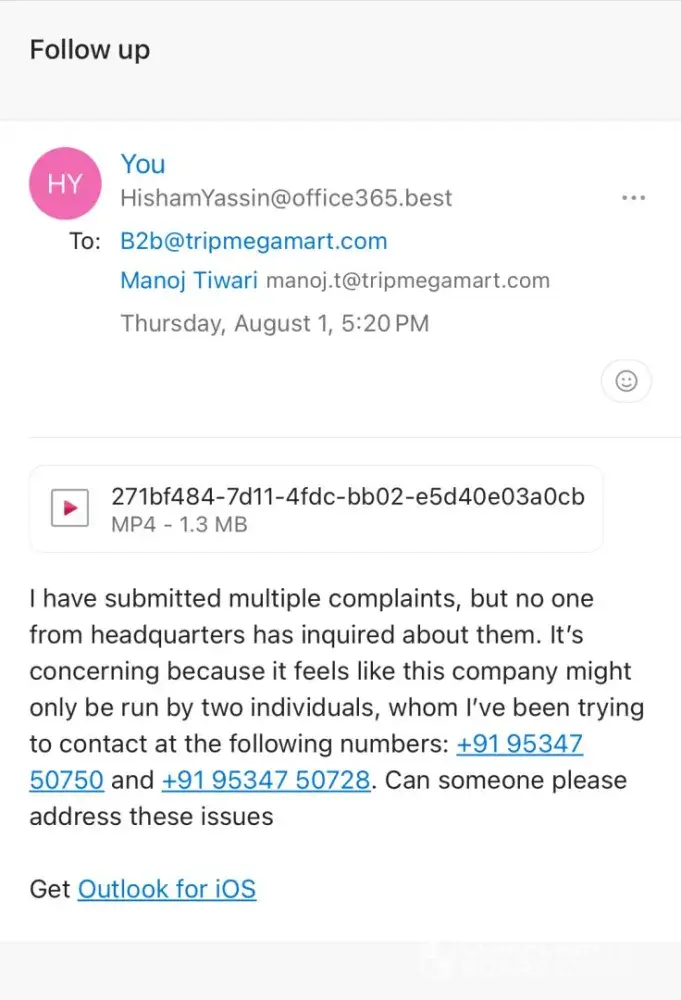681x1000 pixels.
Task: Tap the "Follow up" subject heading
Action: click(90, 50)
